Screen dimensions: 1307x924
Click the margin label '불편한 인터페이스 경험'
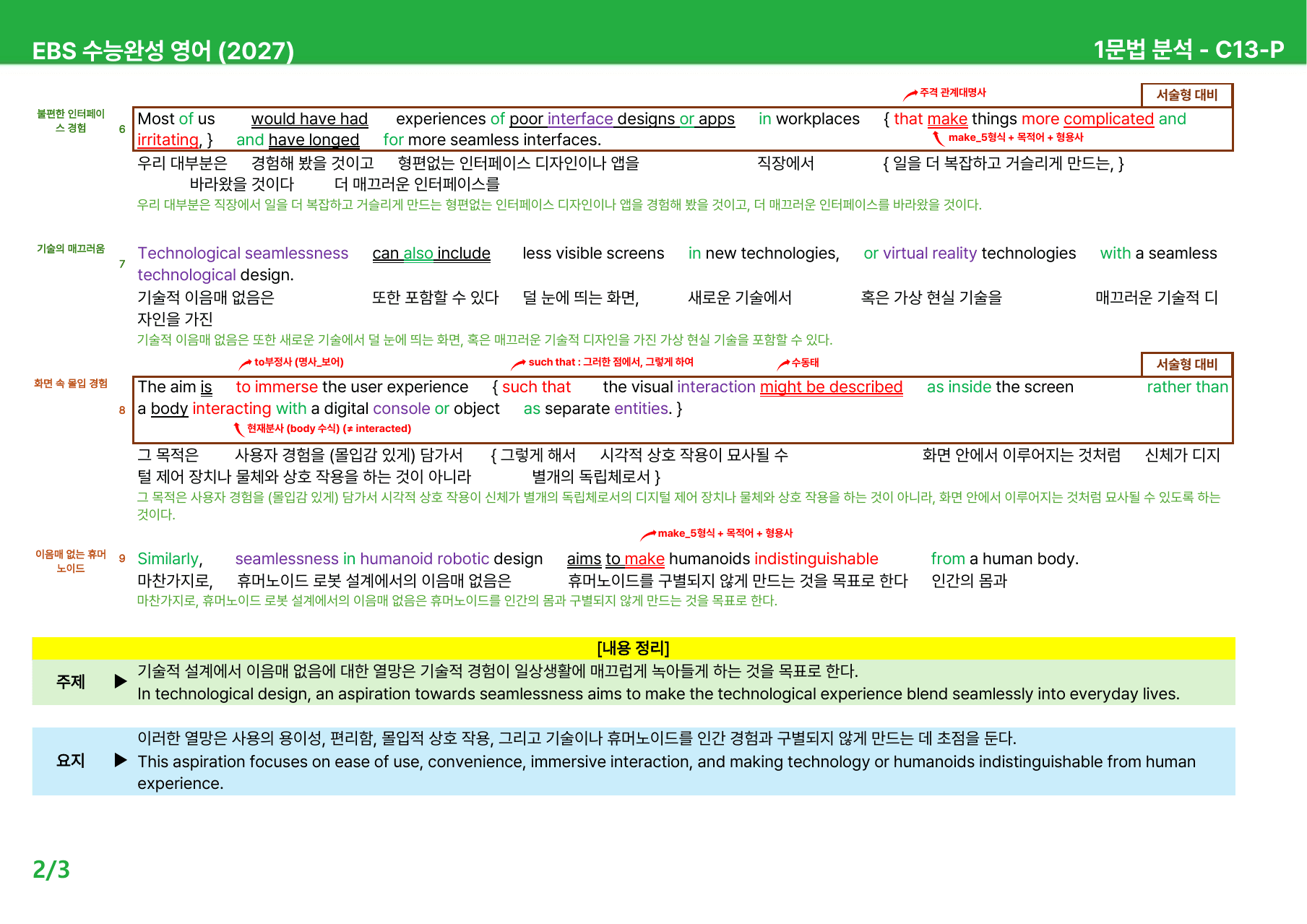pos(71,121)
